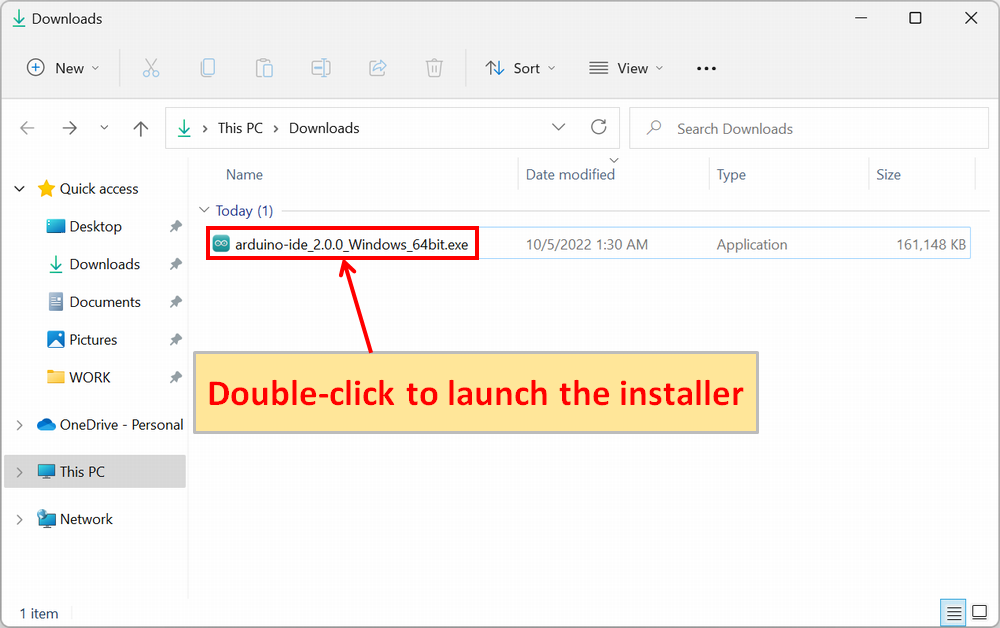Open the See more three-dots menu

(706, 68)
